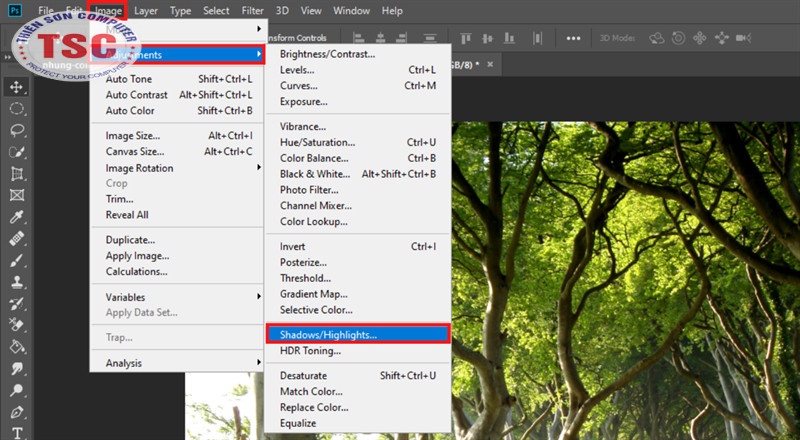
Task: Select the Move tool
Action: point(17,87)
